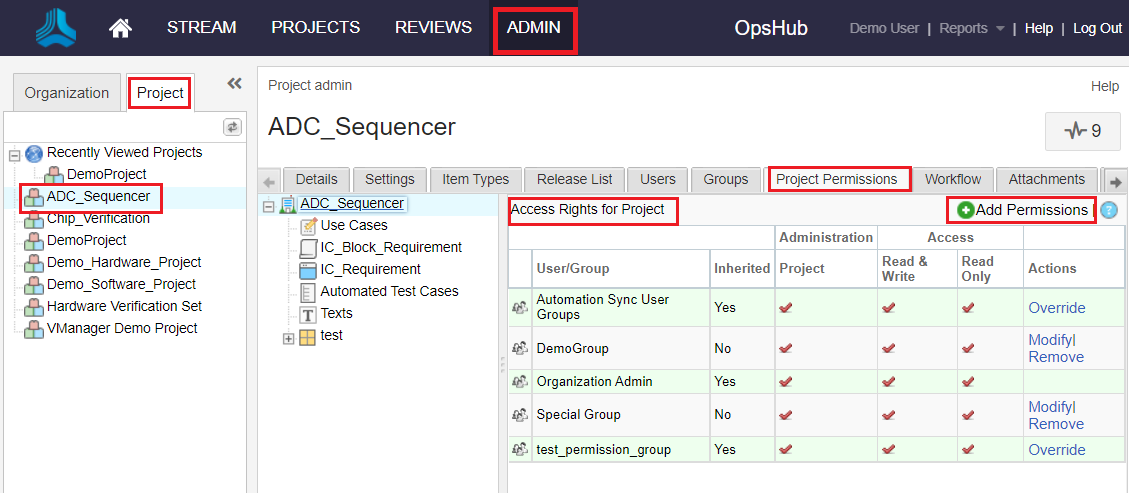Screen dimensions: 1129x493
Task: Click the Use Cases item type icon
Action: pos(308,226)
